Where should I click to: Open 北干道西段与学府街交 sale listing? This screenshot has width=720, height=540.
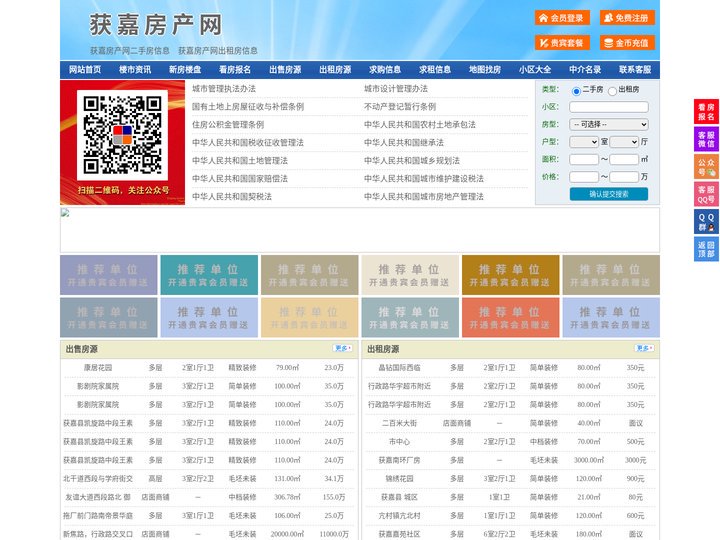(x=98, y=478)
